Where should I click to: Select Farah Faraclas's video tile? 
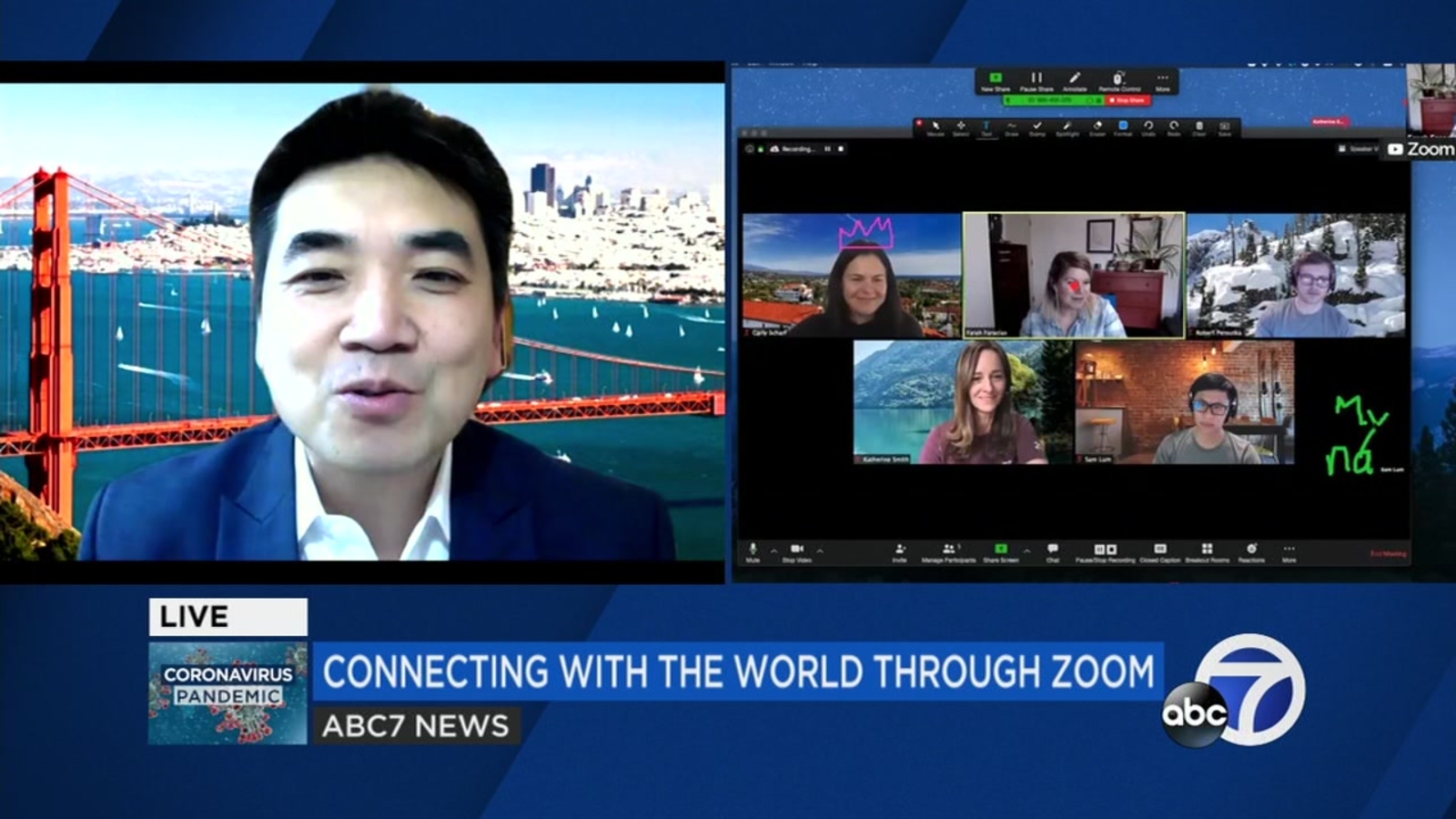1074,276
